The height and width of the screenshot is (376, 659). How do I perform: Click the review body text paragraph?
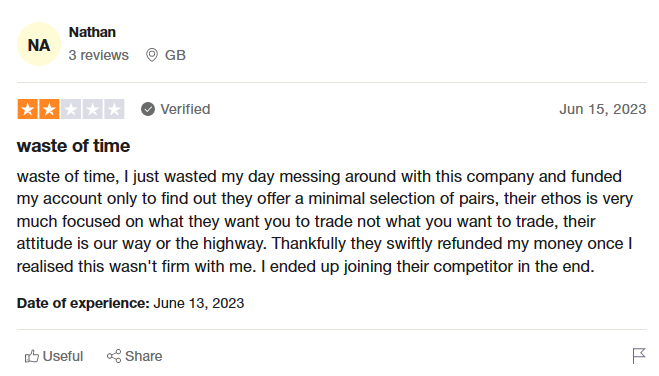[325, 221]
